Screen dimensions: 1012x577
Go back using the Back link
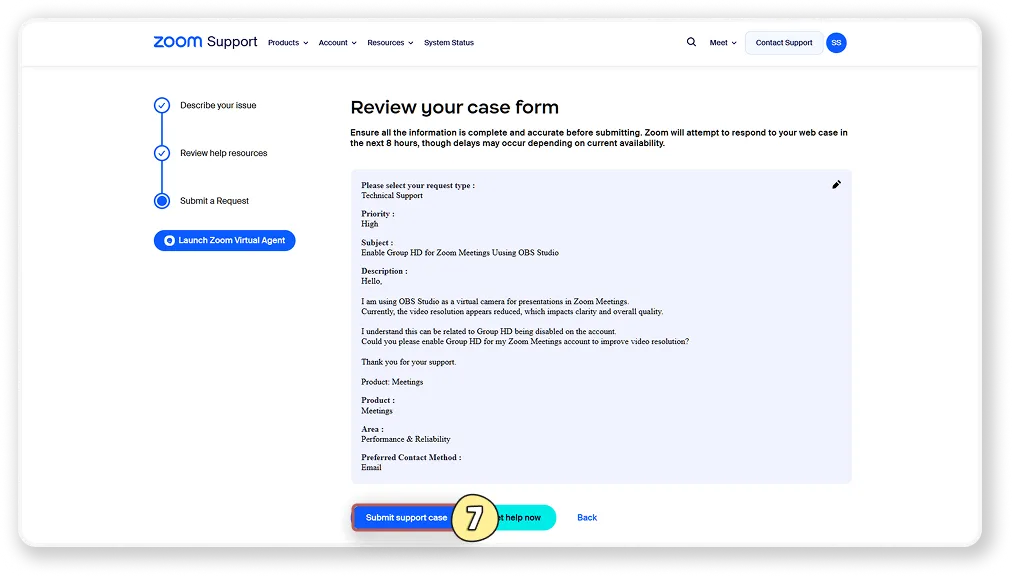click(x=587, y=518)
